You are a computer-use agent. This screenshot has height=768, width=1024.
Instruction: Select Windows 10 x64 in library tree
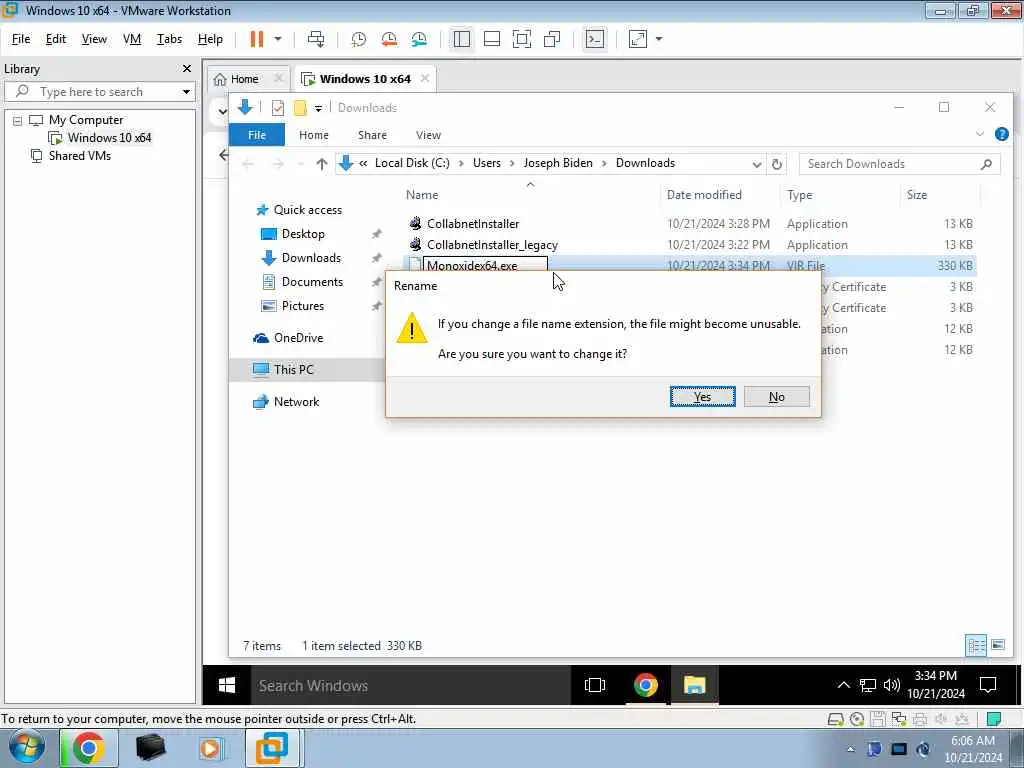click(x=109, y=138)
